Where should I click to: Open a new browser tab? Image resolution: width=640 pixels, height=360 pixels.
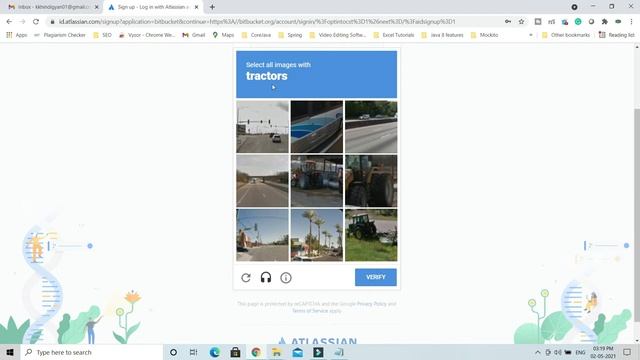click(212, 7)
